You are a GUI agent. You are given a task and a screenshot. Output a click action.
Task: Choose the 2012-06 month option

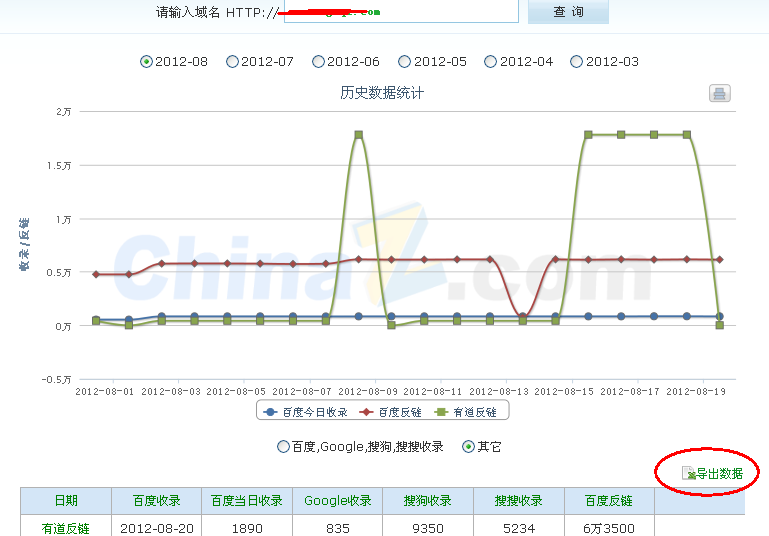pyautogui.click(x=319, y=62)
